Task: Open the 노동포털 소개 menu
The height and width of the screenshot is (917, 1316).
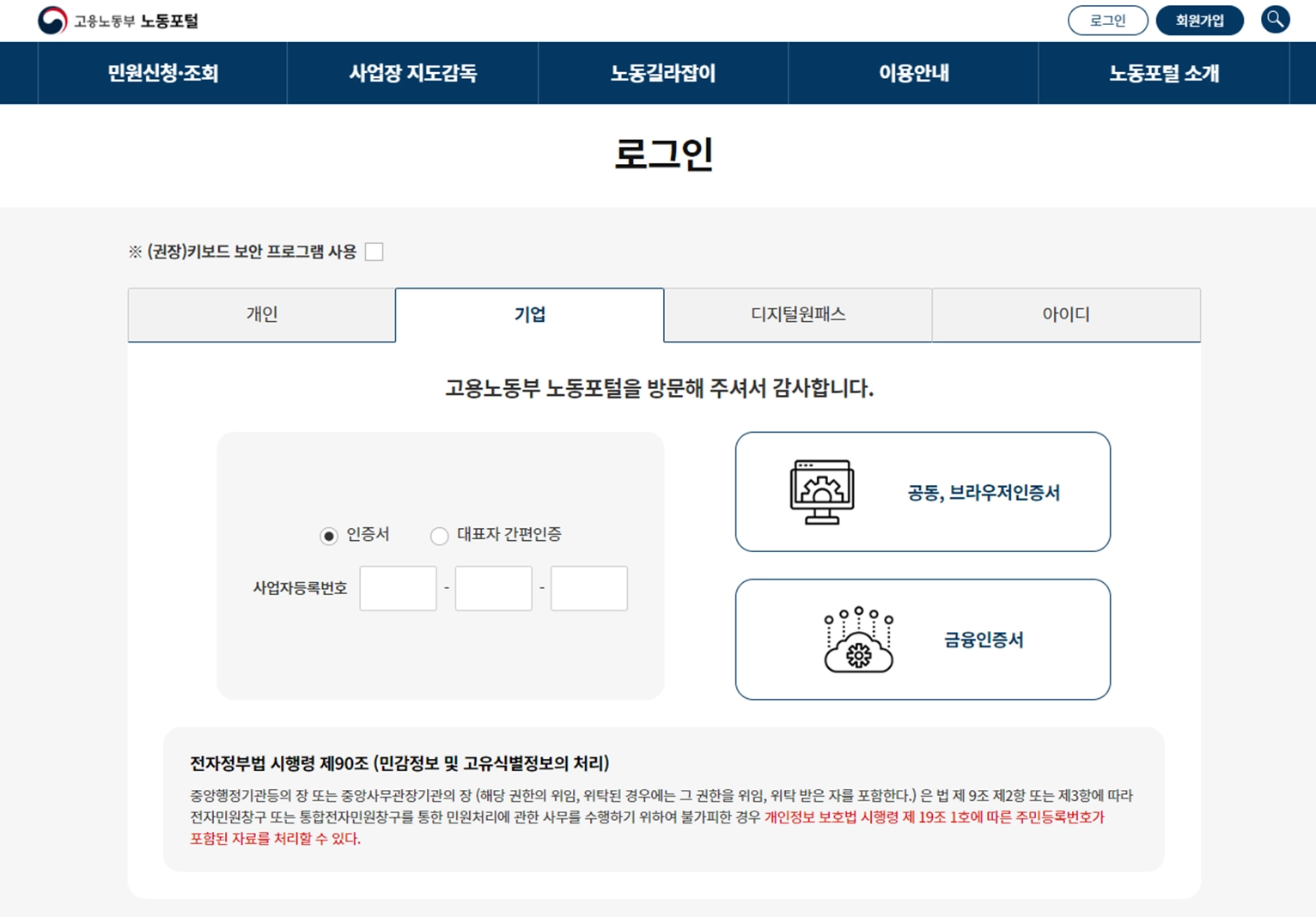Action: pyautogui.click(x=1164, y=73)
